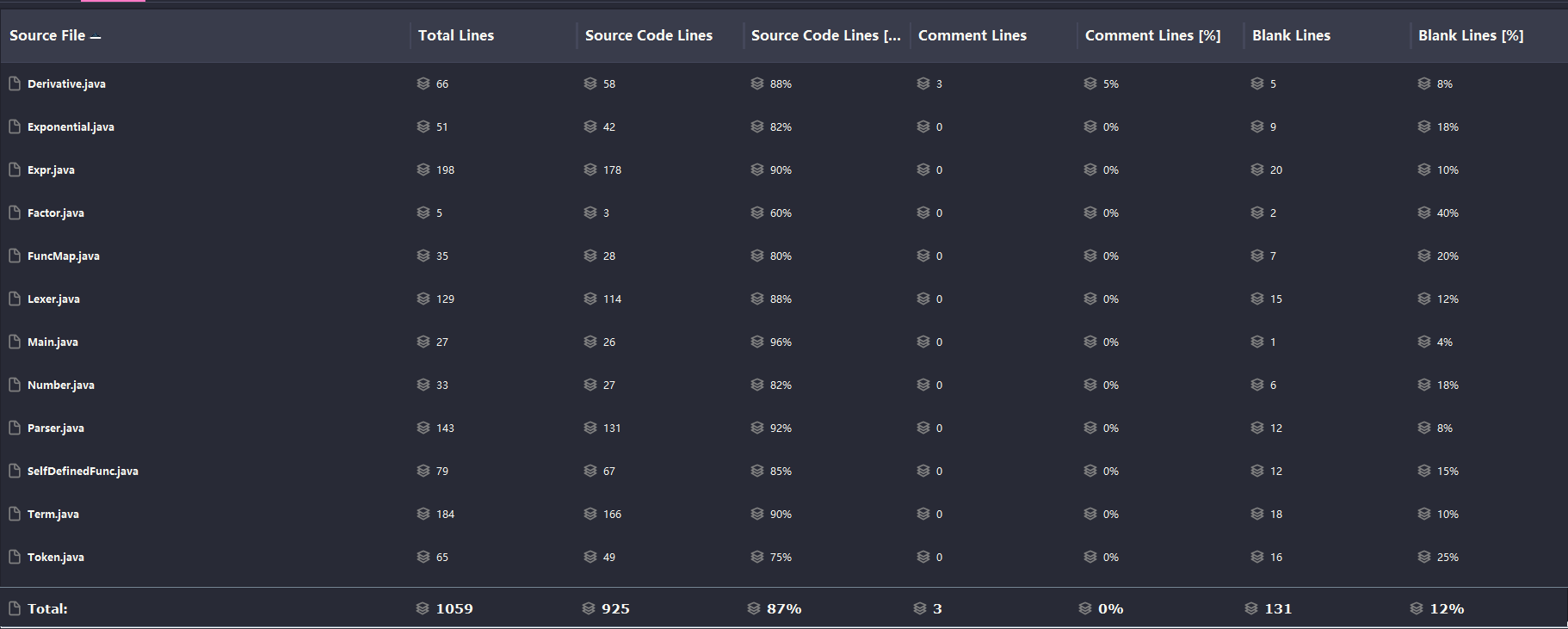Click the file icon next to Expr.java
The image size is (1568, 629).
coord(15,170)
